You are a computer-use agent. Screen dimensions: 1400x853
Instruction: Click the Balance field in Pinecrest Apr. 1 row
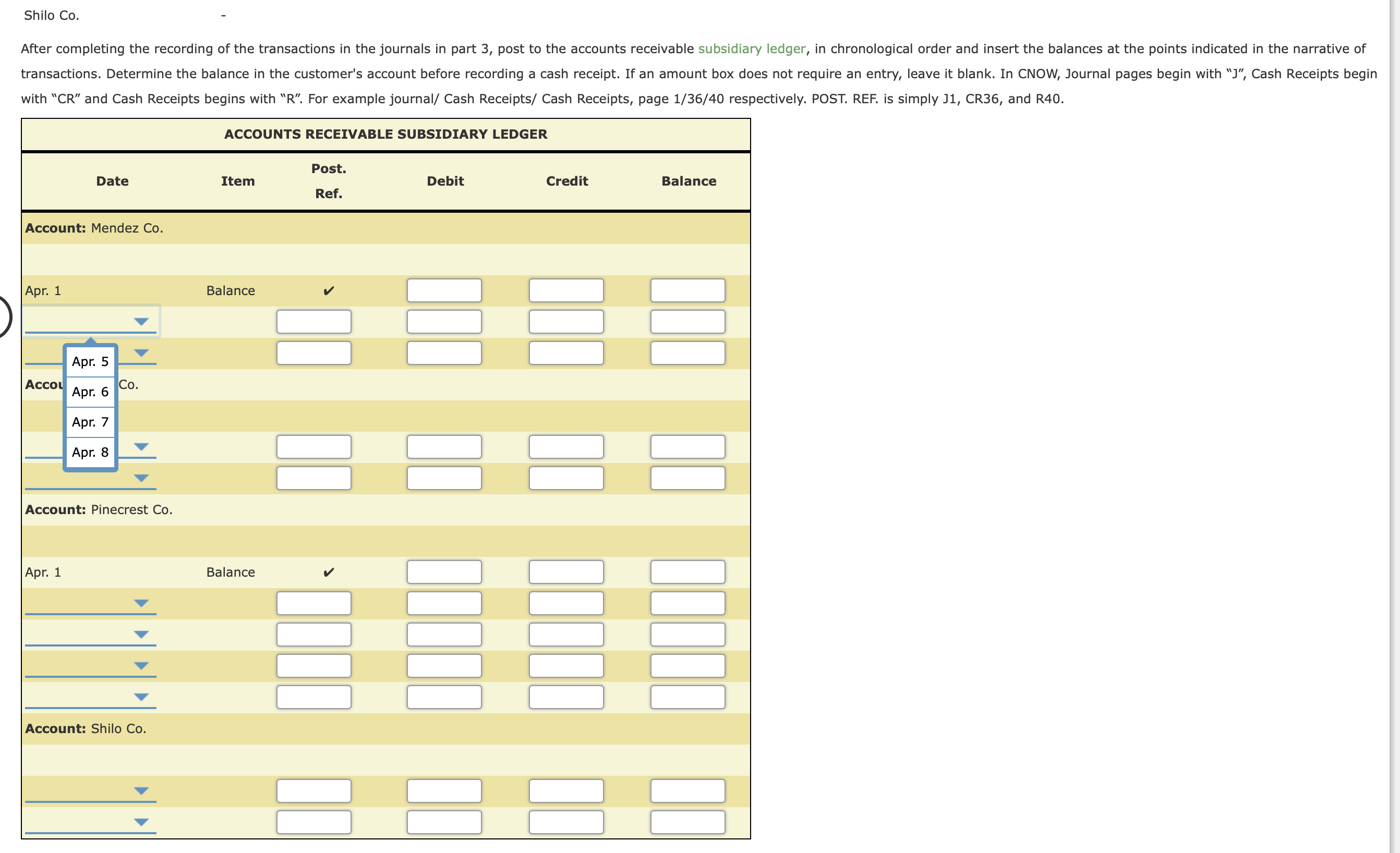tap(688, 572)
